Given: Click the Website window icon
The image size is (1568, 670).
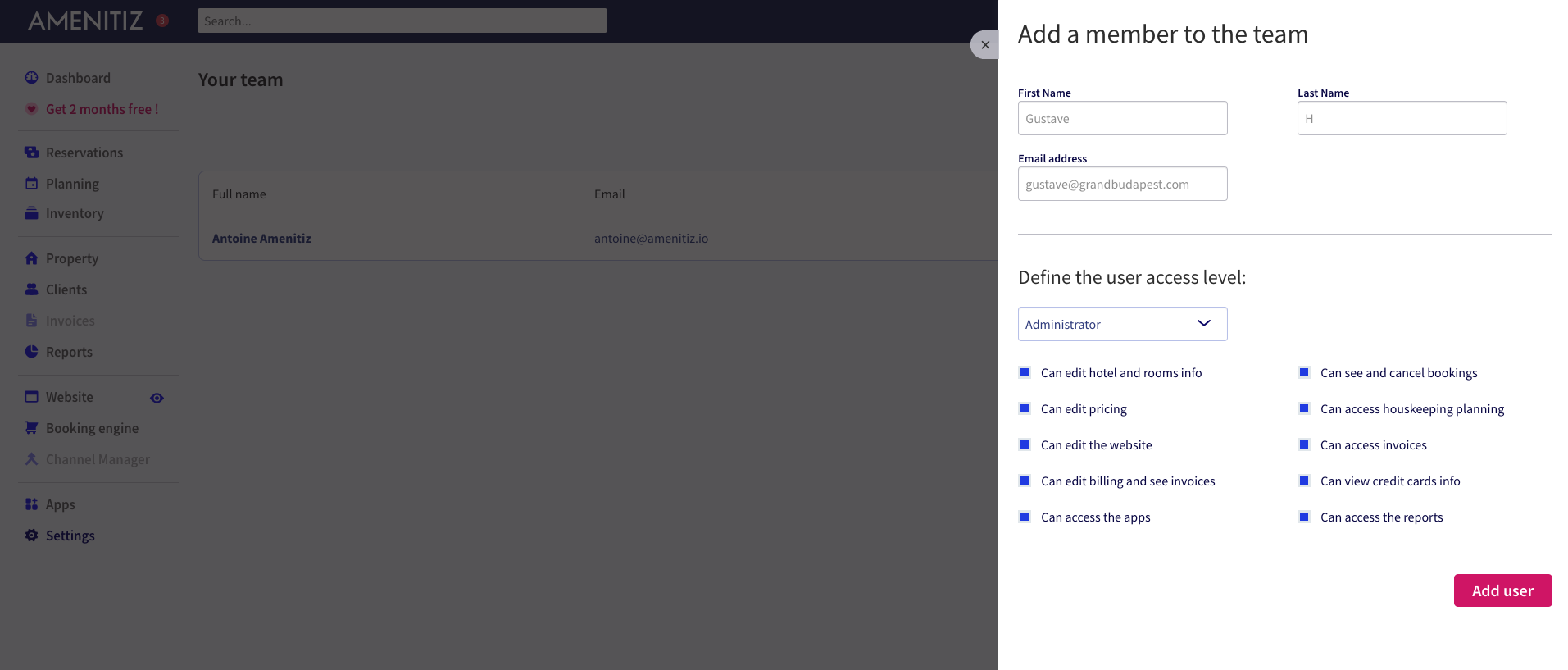Looking at the screenshot, I should (31, 397).
